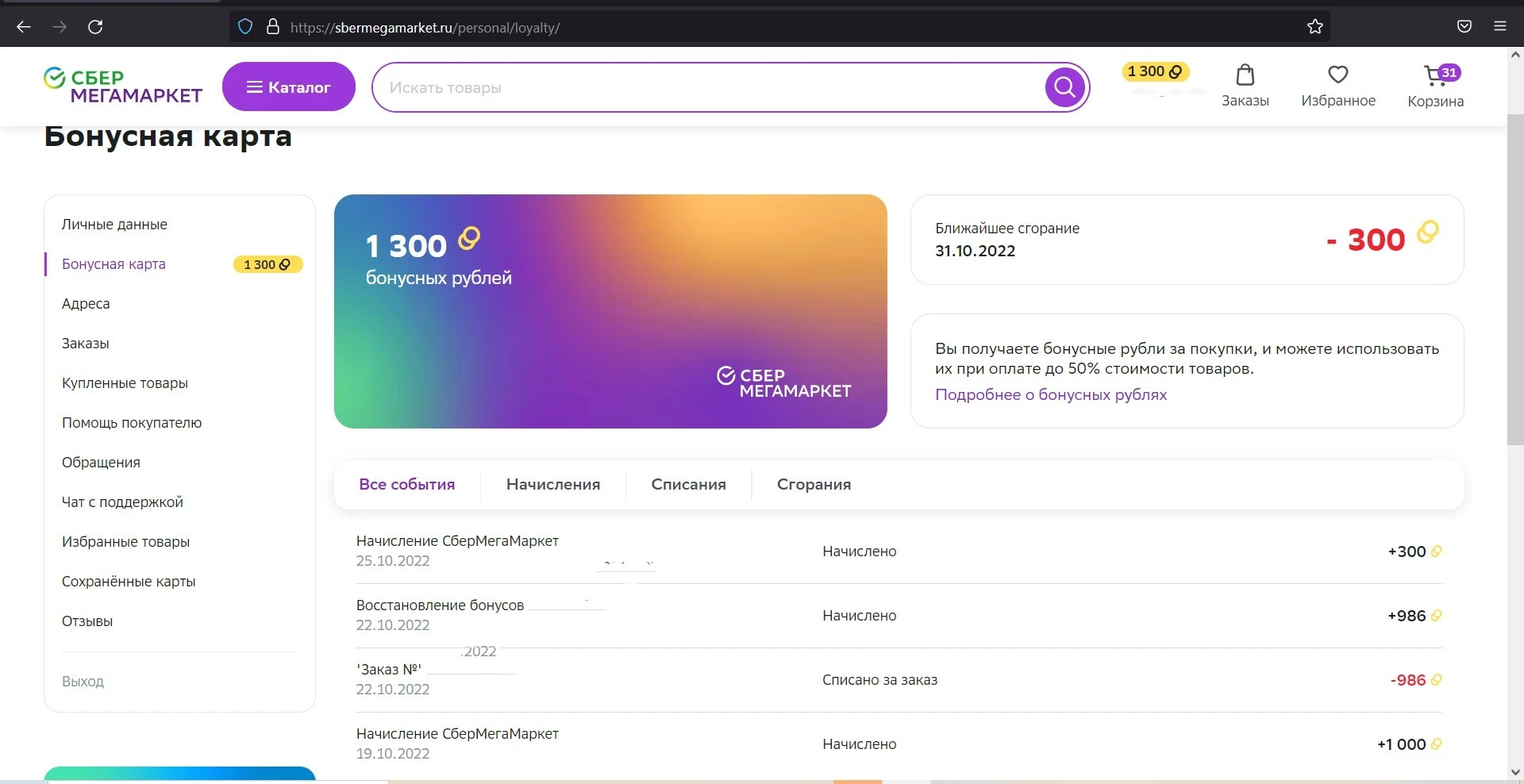This screenshot has height=784, width=1524.
Task: Switch to the Начисления tab
Action: pos(553,484)
